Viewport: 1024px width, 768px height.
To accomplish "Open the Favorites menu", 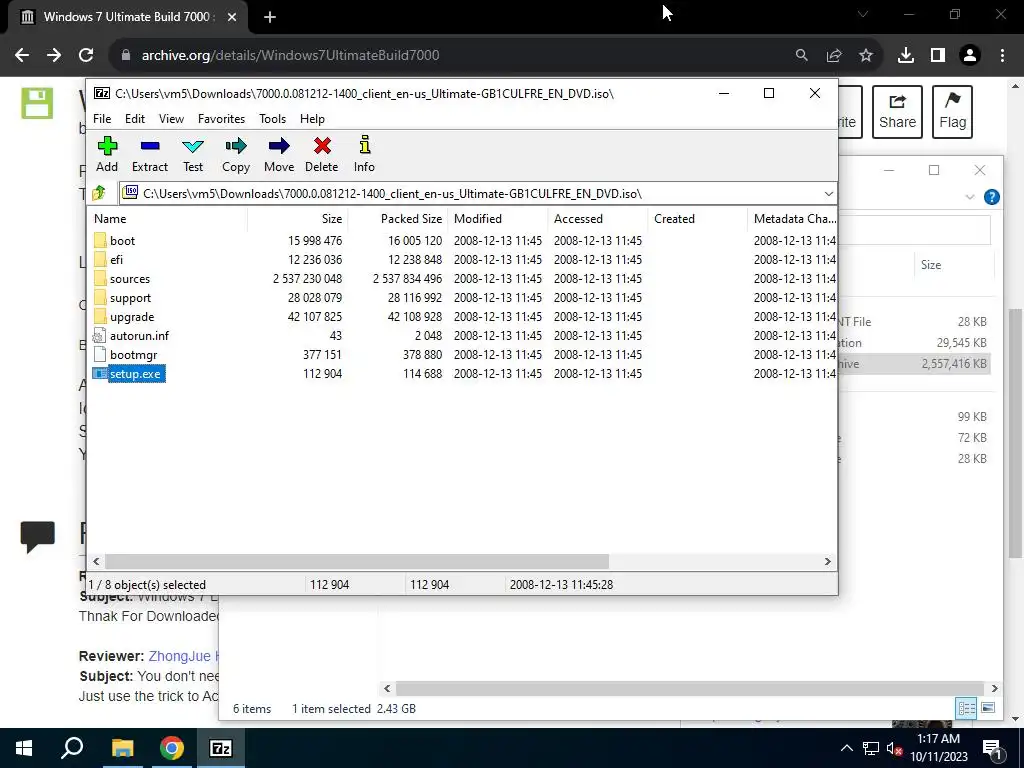I will click(x=221, y=119).
